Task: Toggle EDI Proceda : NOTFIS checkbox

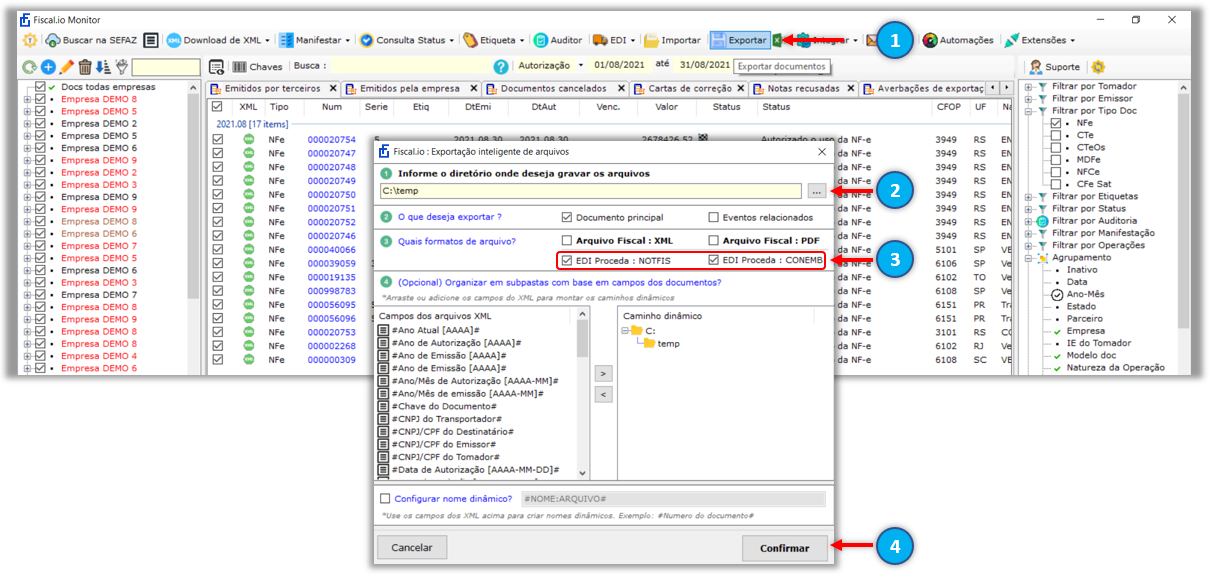Action: (567, 260)
